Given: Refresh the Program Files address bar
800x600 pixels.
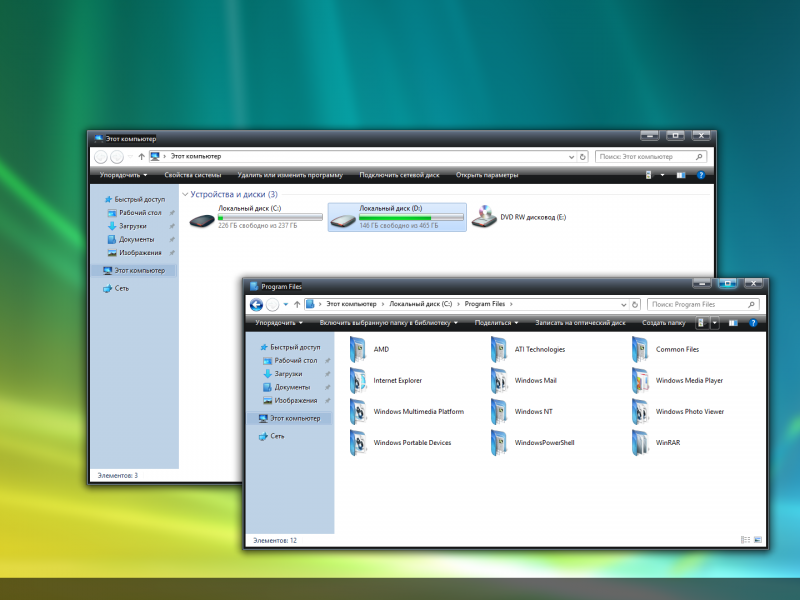Looking at the screenshot, I should coord(635,305).
